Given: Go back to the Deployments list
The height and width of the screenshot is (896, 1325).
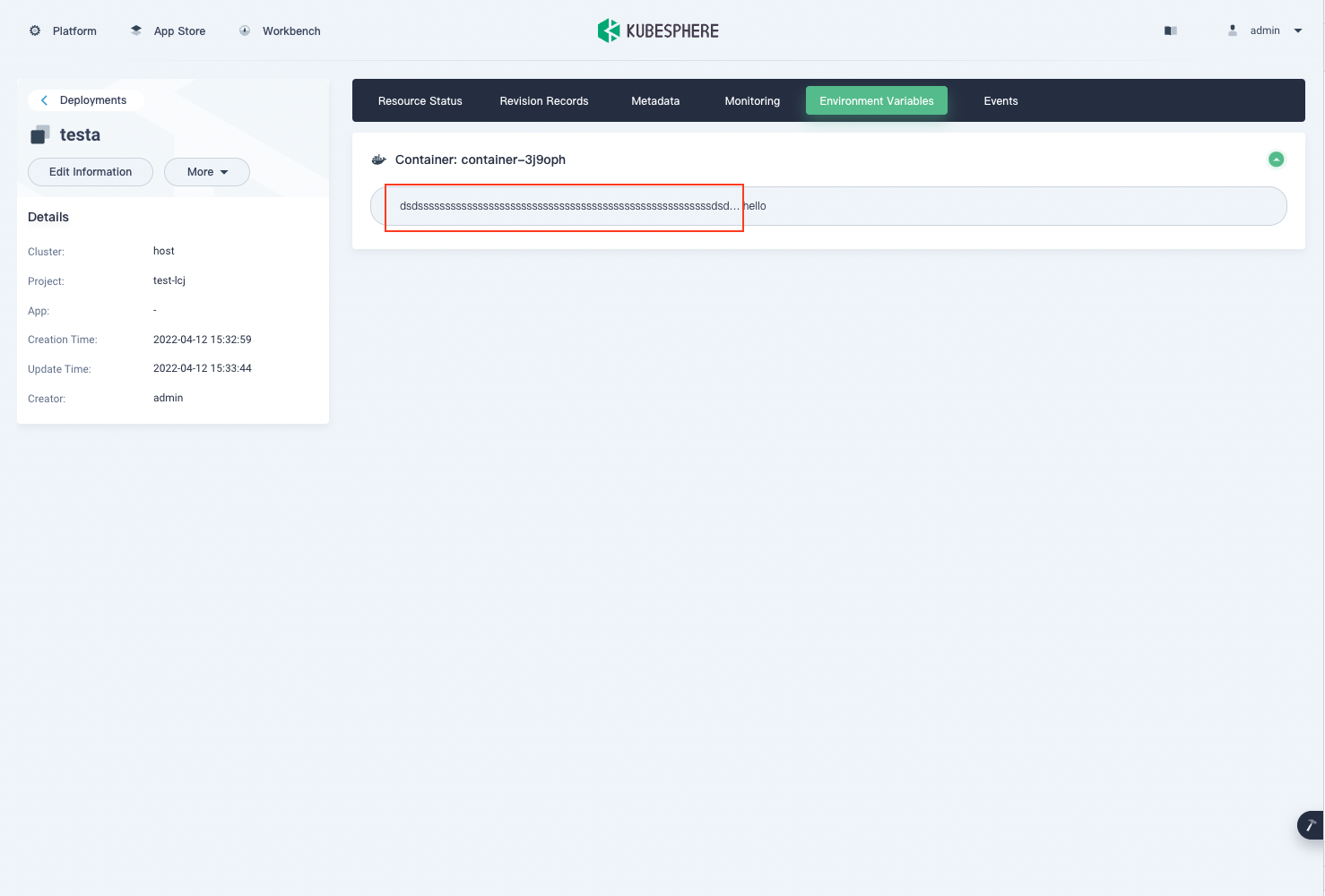Looking at the screenshot, I should point(85,99).
